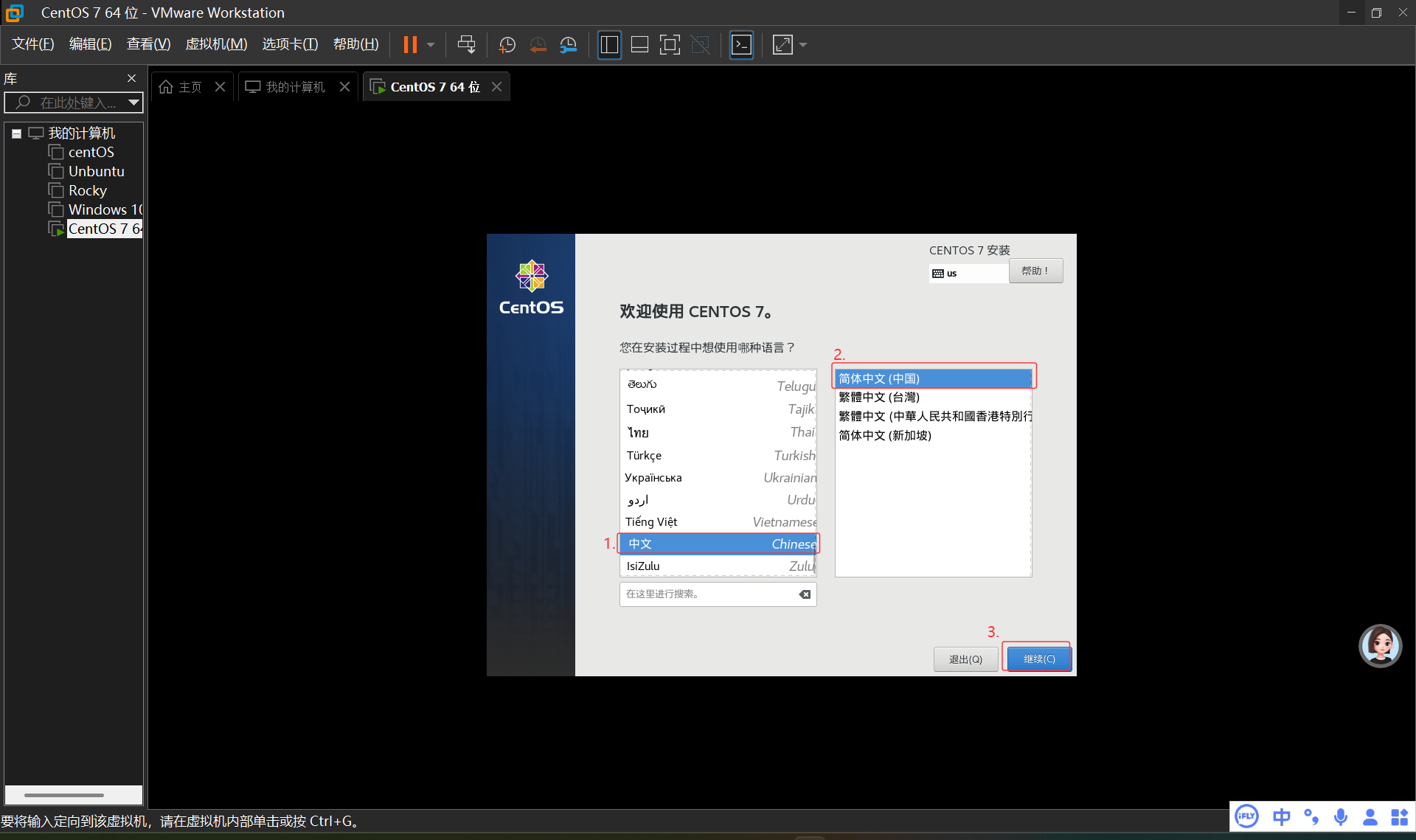Open the 帮助(H) menu
The width and height of the screenshot is (1416, 840).
click(x=356, y=44)
